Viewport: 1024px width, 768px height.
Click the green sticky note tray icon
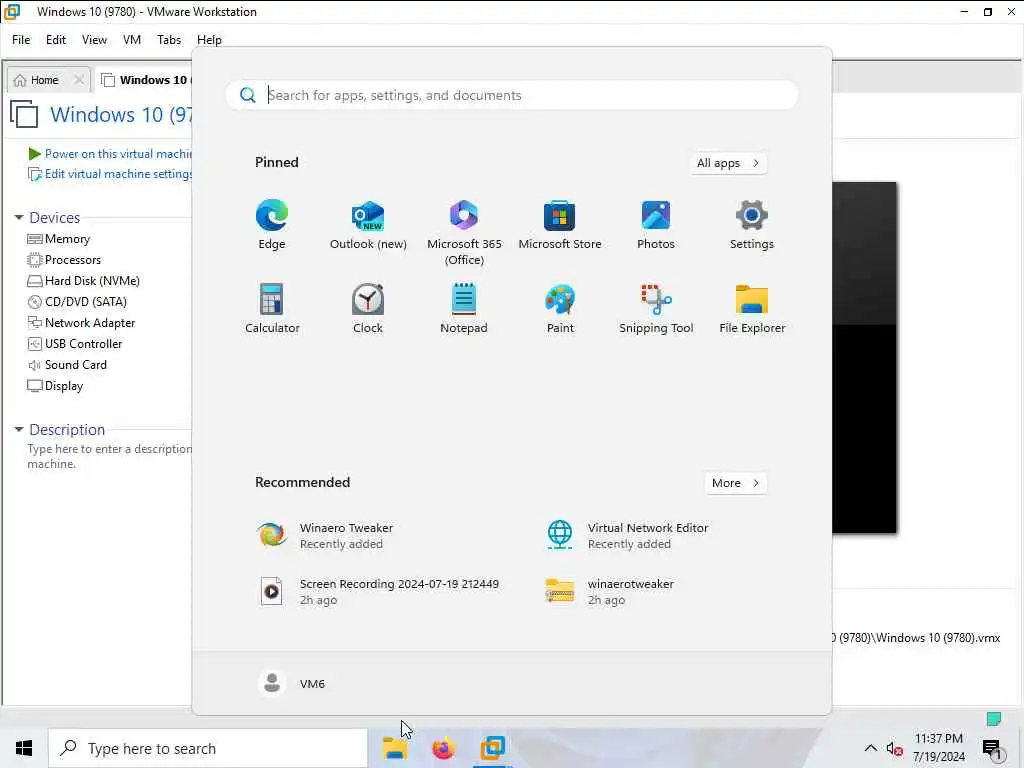click(x=994, y=719)
